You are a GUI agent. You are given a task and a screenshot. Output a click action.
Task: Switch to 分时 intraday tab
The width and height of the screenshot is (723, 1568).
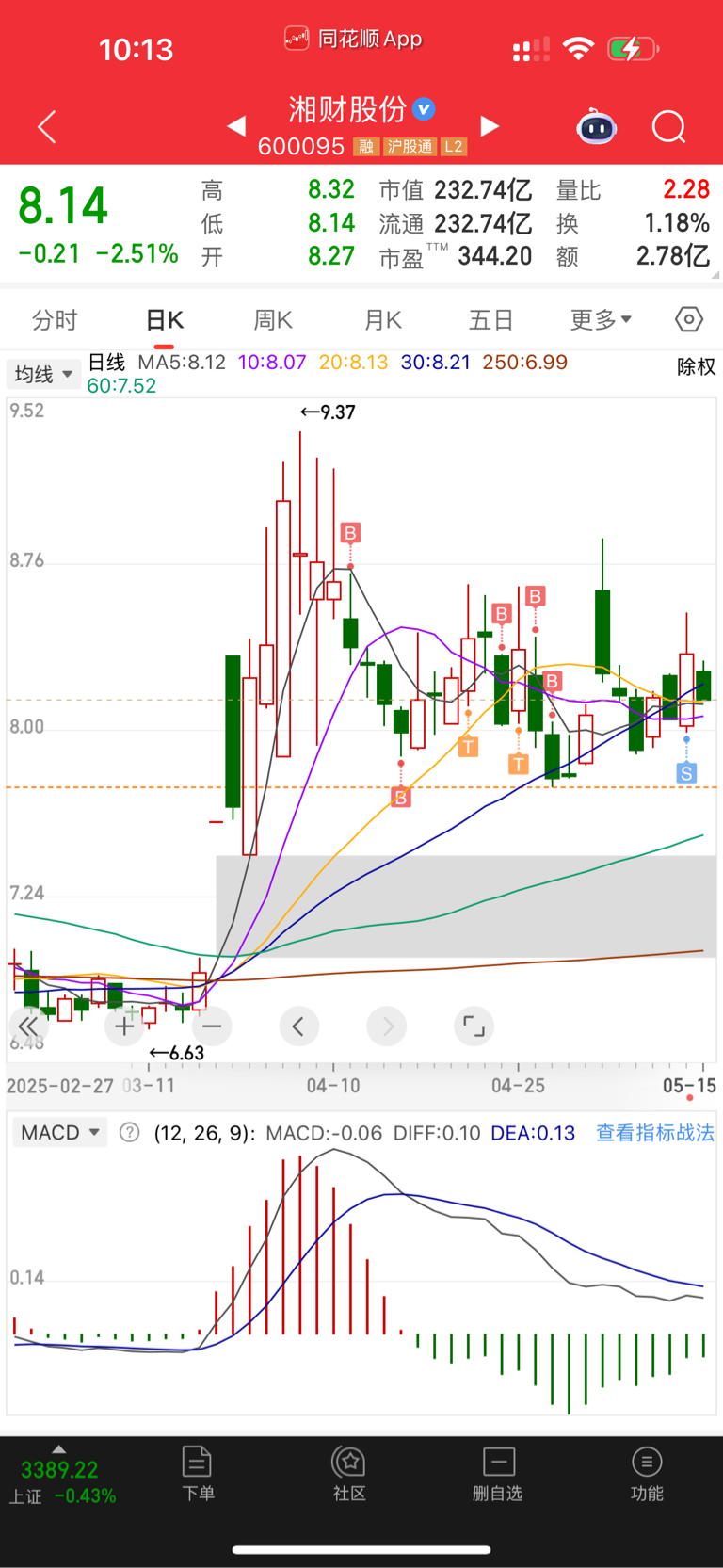55,320
